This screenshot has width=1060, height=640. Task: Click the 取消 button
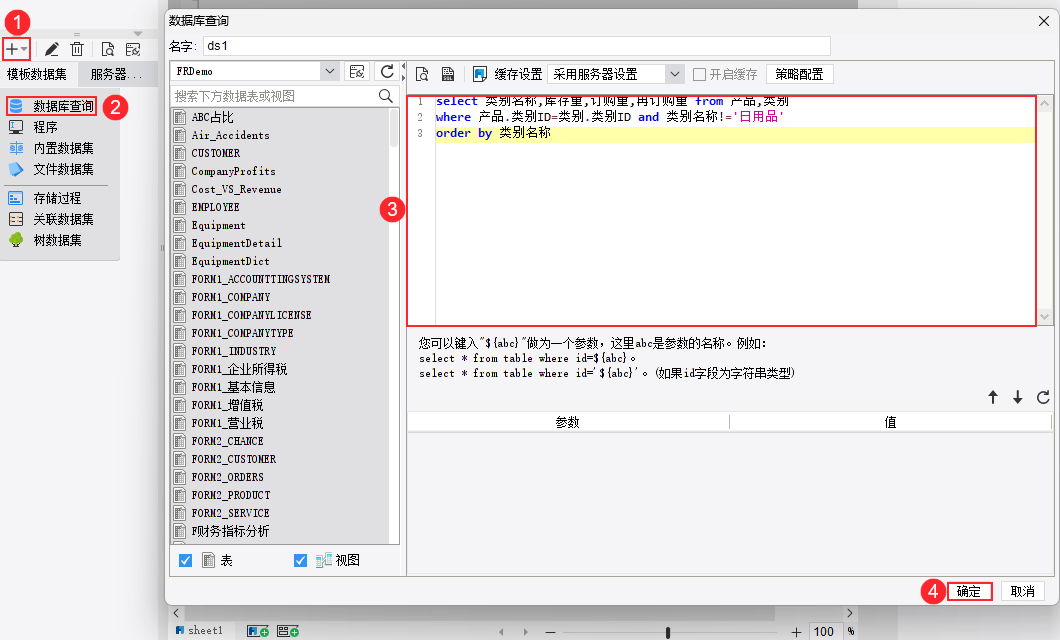[1023, 591]
